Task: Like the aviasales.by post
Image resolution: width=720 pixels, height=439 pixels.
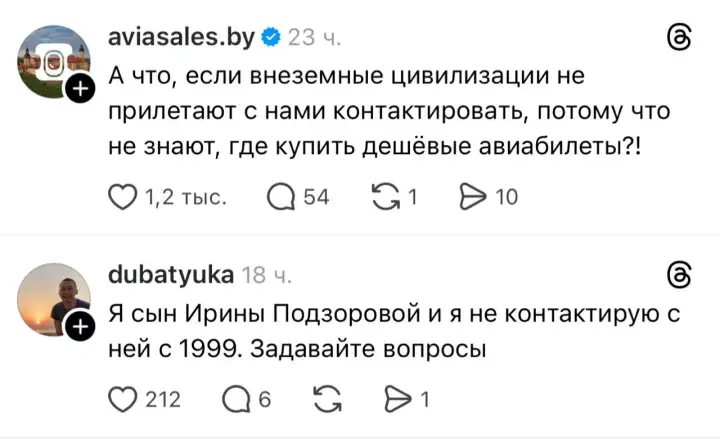Action: (121, 197)
